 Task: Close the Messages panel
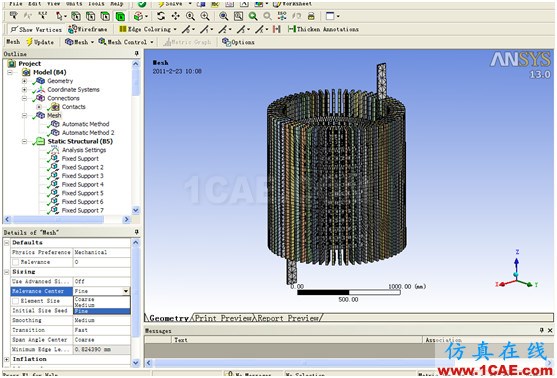pos(550,330)
